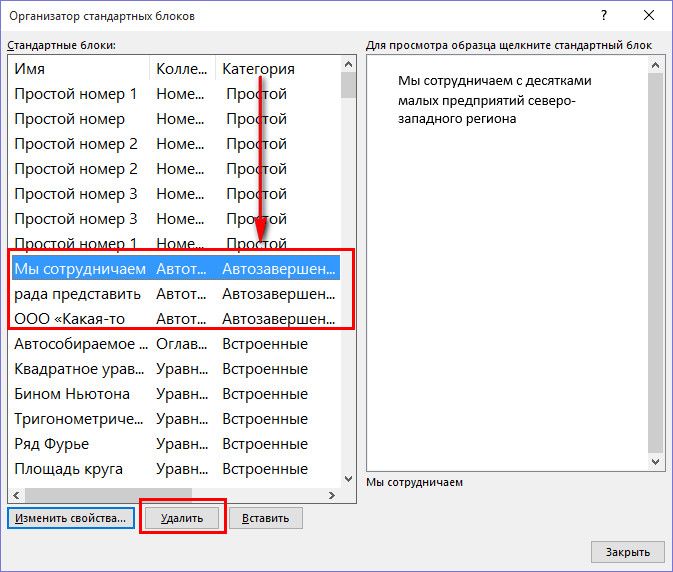Select the 'Ряд Фурье' building block
This screenshot has width=673, height=572.
click(x=52, y=444)
